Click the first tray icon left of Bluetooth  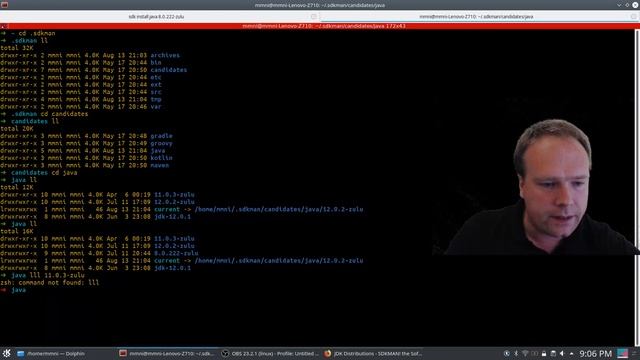pos(507,353)
